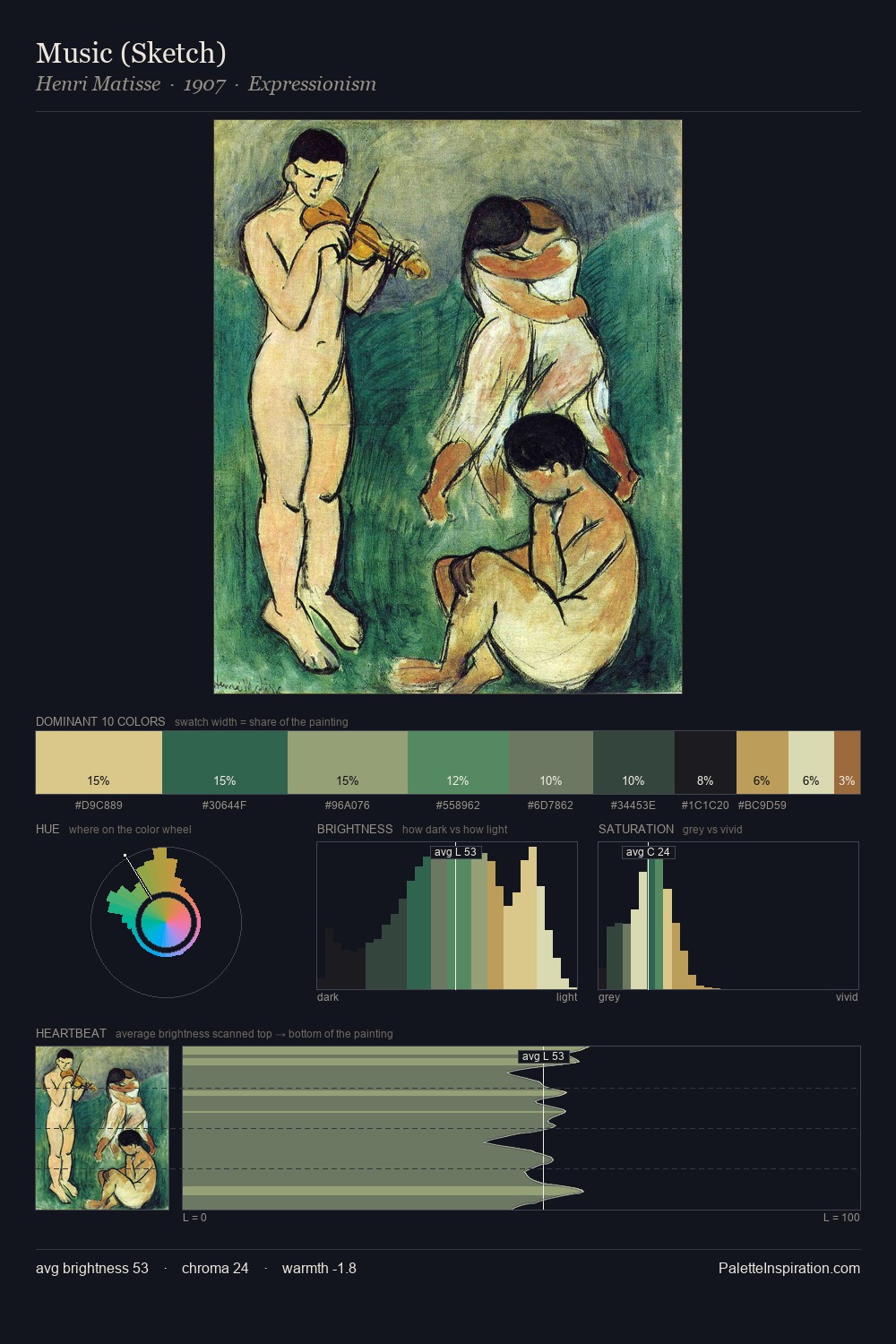Viewport: 896px width, 1344px height.
Task: Open the PaletteInspiration.com link
Action: click(x=789, y=1269)
